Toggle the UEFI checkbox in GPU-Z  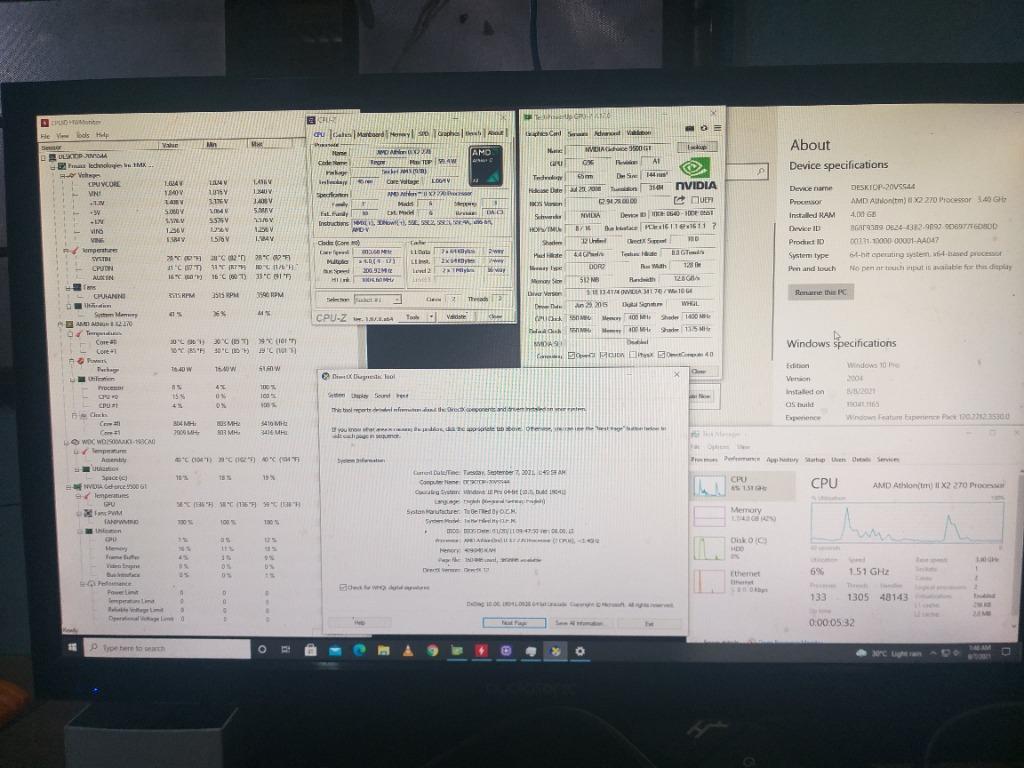click(x=694, y=200)
